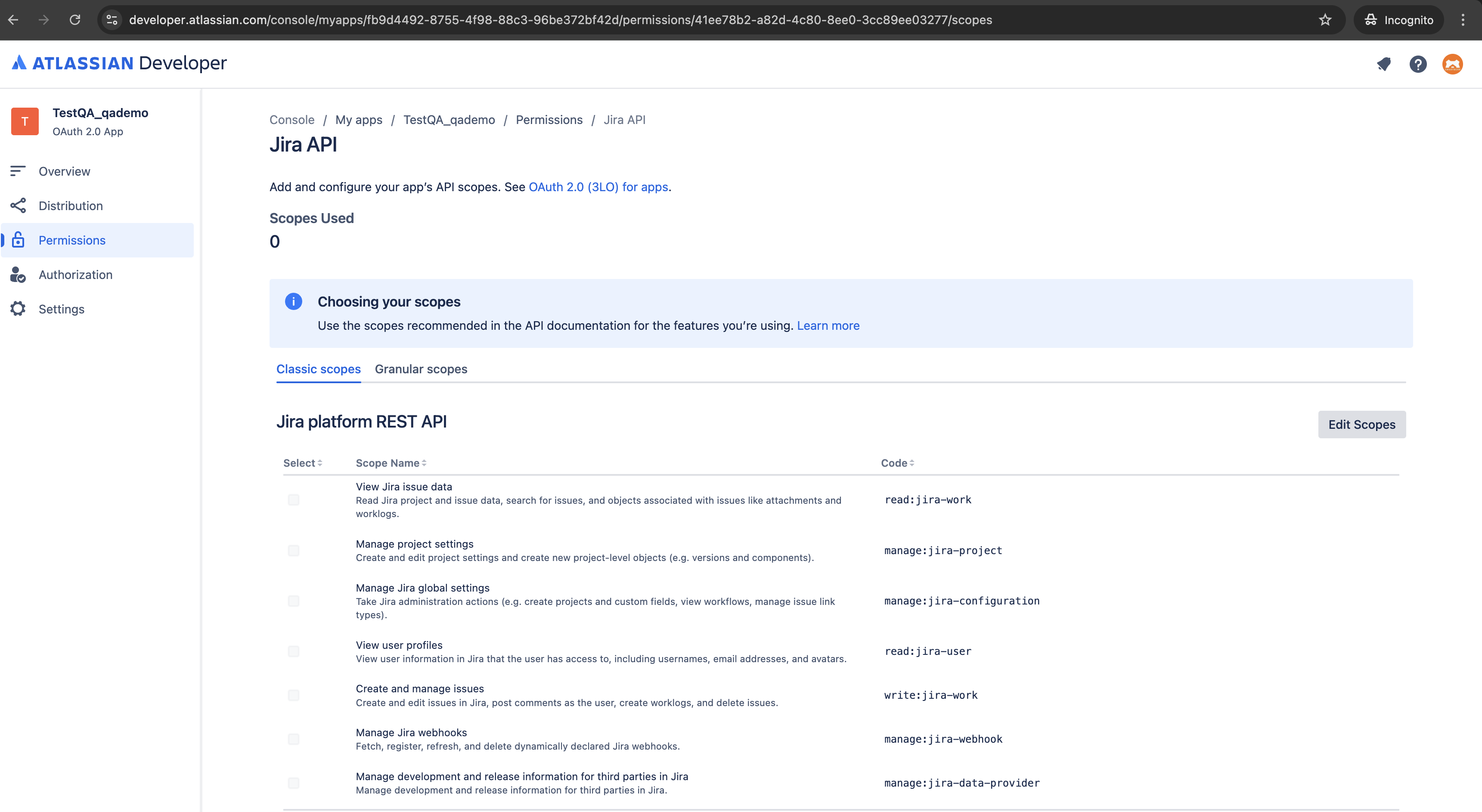Click the Edit Scopes button
The height and width of the screenshot is (812, 1482).
(x=1362, y=424)
